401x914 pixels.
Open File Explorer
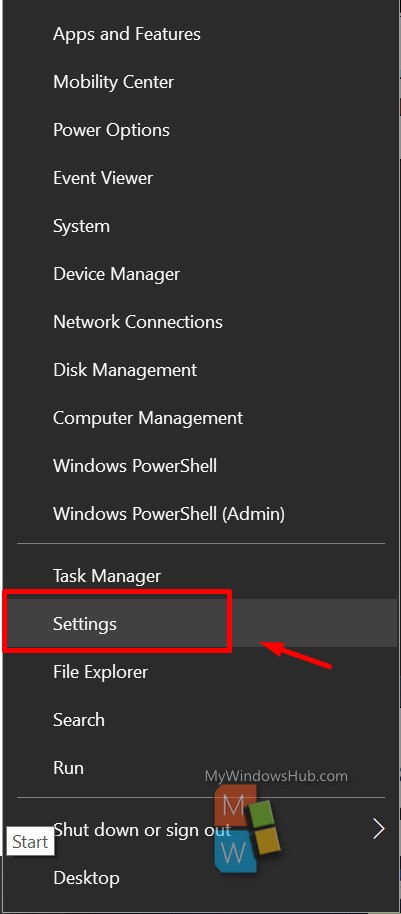point(200,672)
